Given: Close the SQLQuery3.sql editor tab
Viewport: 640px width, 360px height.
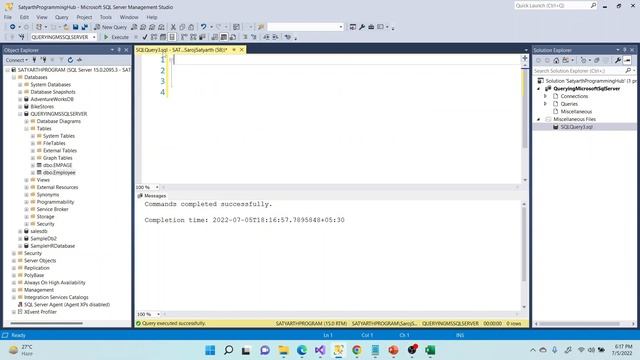Looking at the screenshot, I should point(242,50).
